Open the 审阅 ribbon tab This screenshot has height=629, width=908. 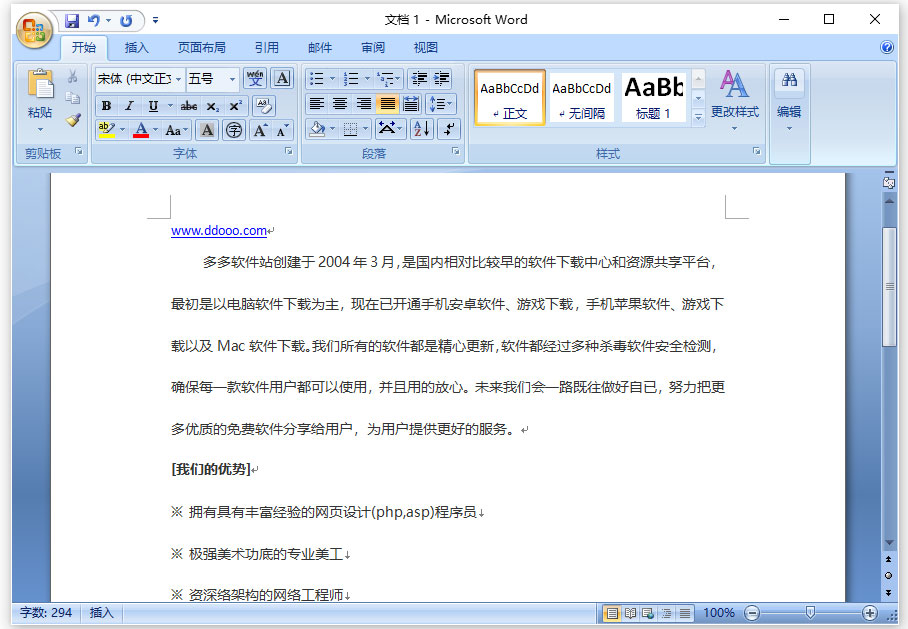click(x=372, y=45)
